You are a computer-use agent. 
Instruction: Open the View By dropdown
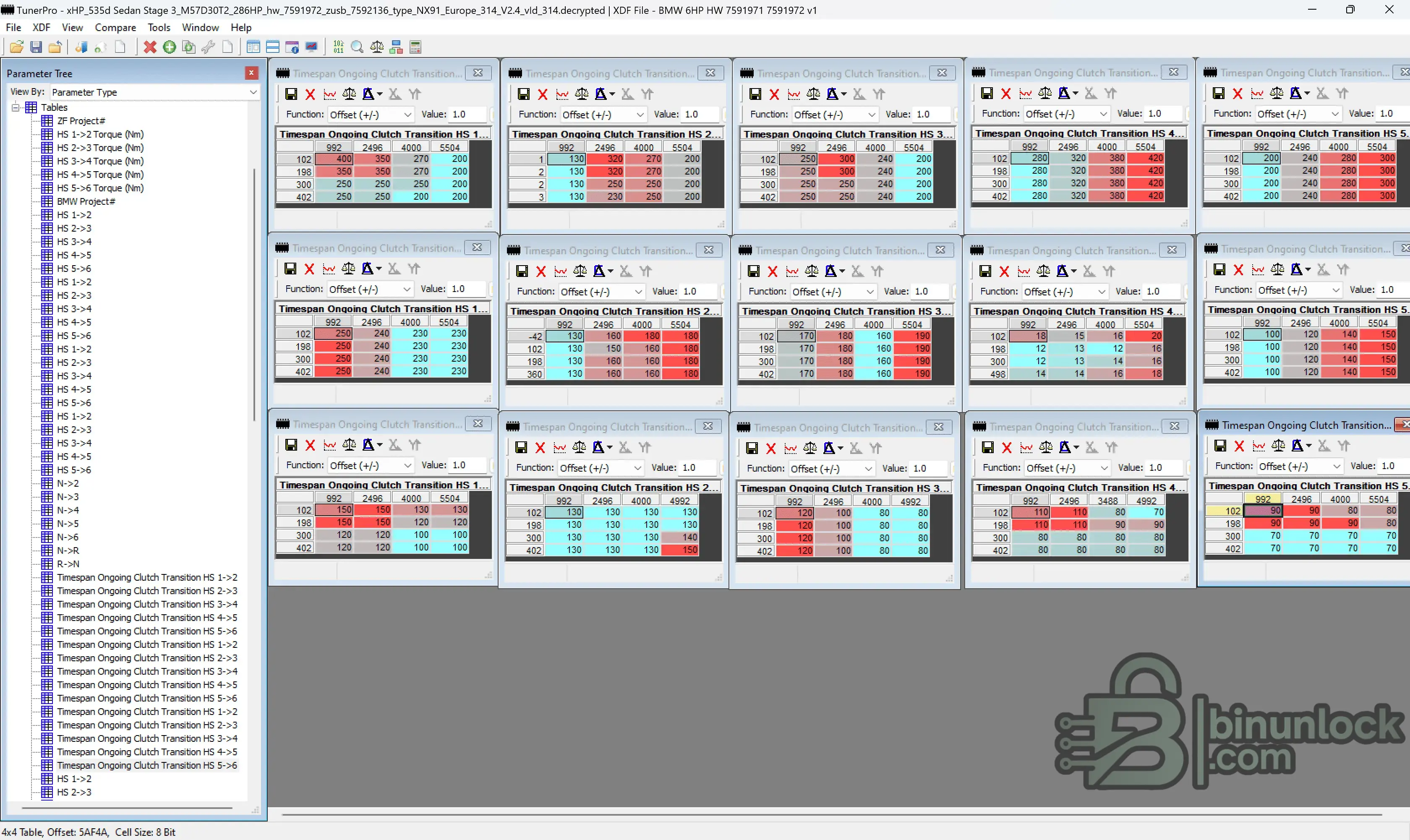(253, 92)
